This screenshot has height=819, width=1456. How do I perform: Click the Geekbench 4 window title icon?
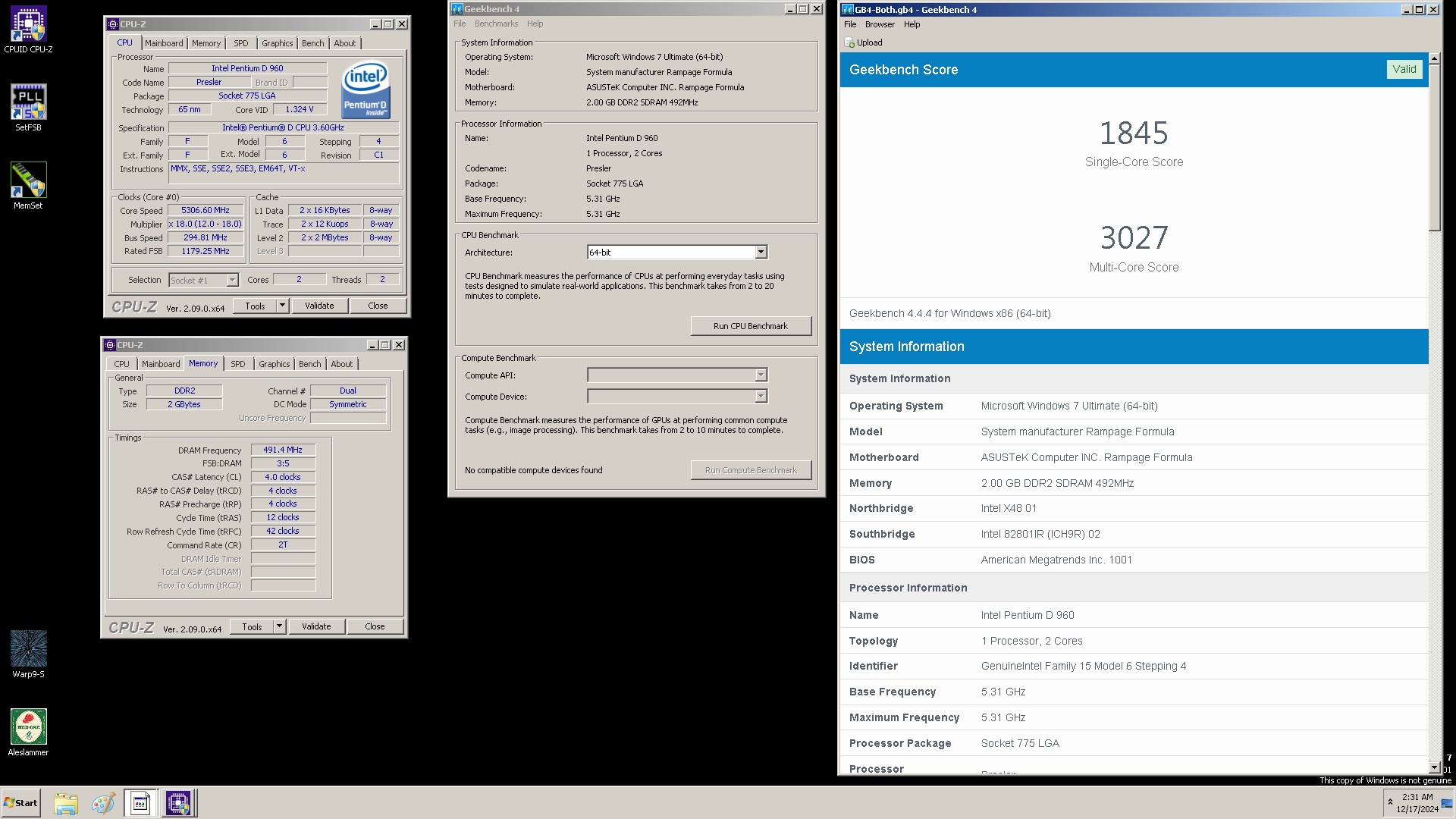click(x=457, y=9)
